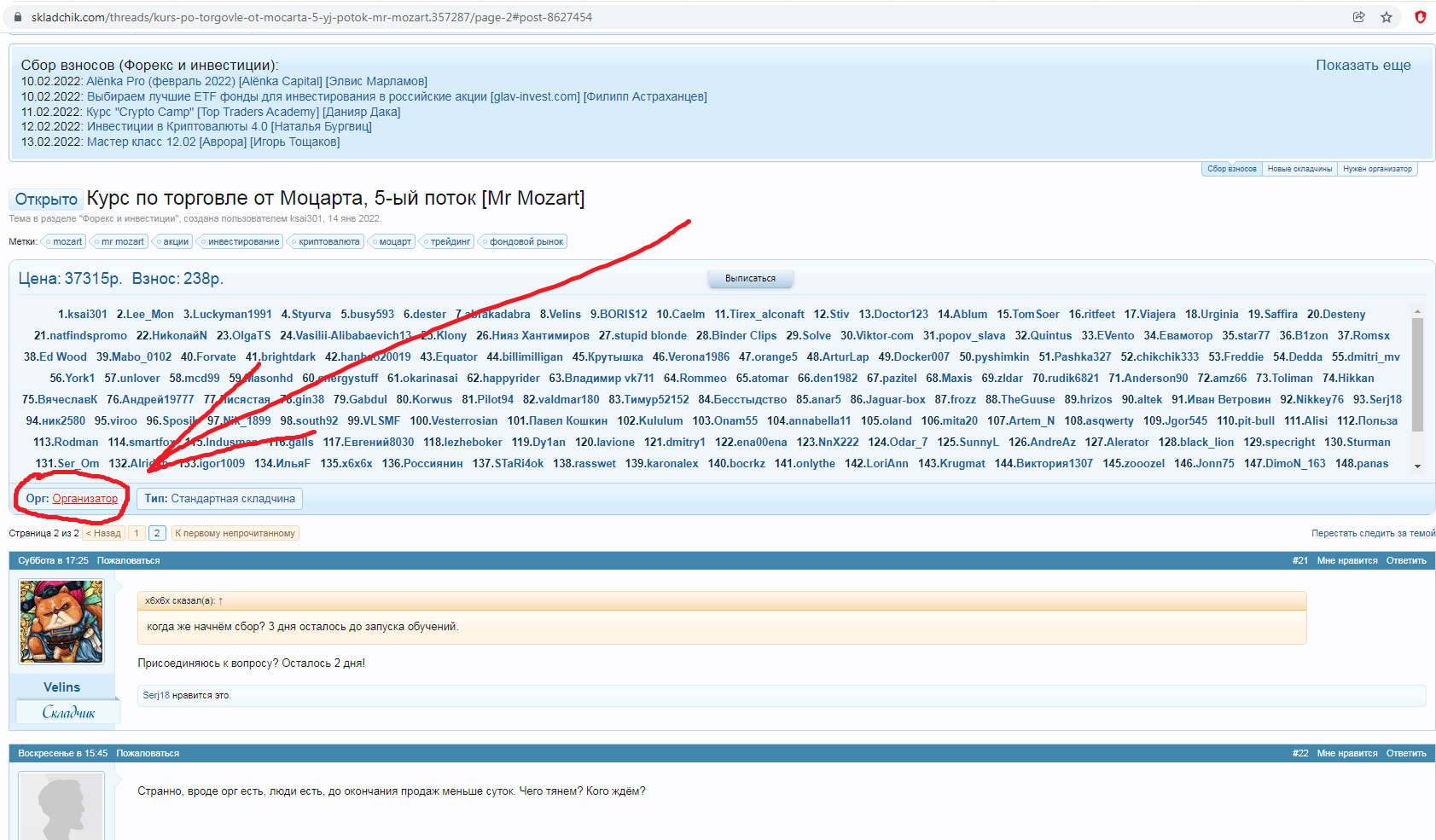Switch to the Сбор взносов tab

[1231, 169]
